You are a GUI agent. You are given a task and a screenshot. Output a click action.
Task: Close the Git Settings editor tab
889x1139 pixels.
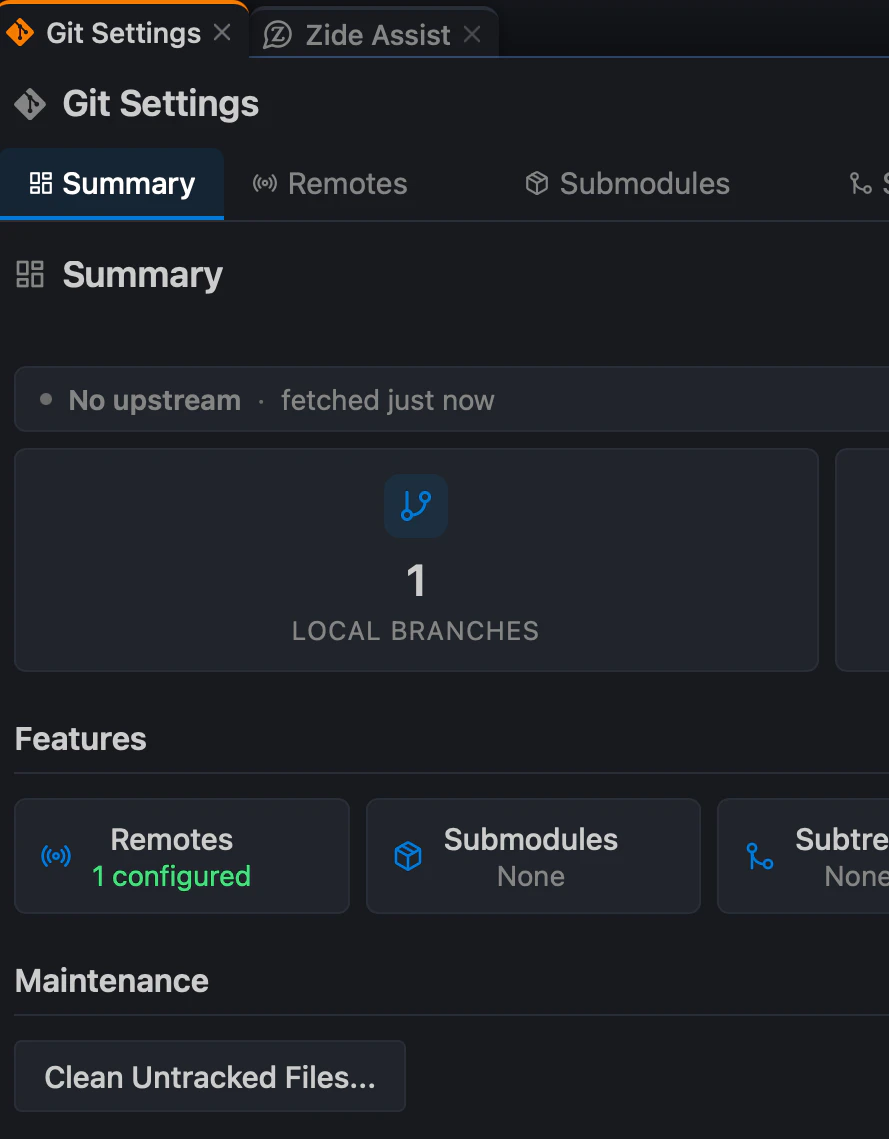(x=222, y=32)
